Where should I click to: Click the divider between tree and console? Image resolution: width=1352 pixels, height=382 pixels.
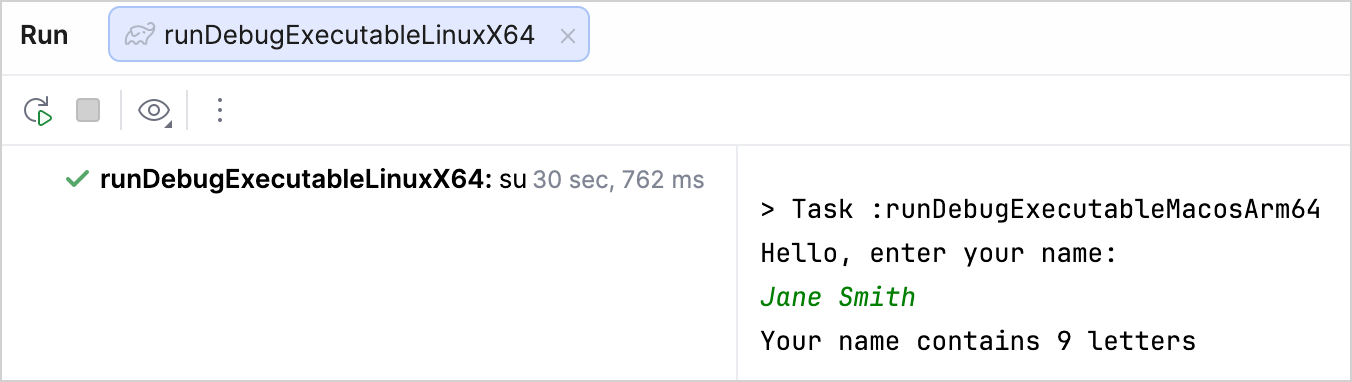point(737,262)
